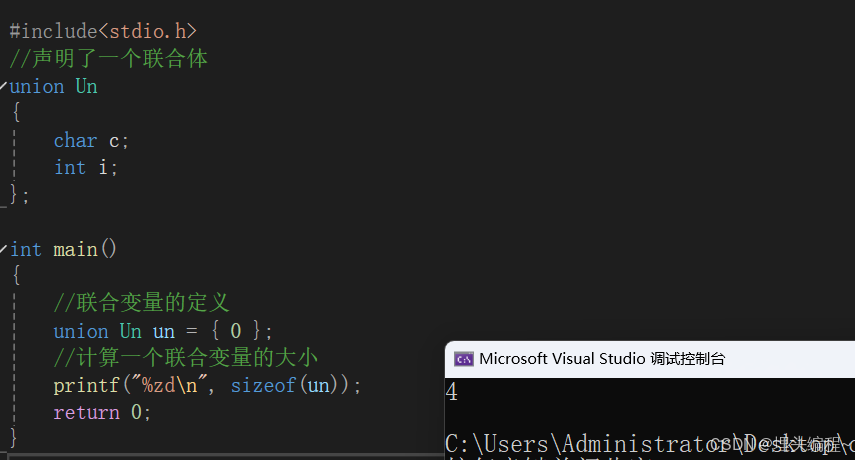Click the sizeof keyword in printf line
The width and height of the screenshot is (855, 460).
263,385
